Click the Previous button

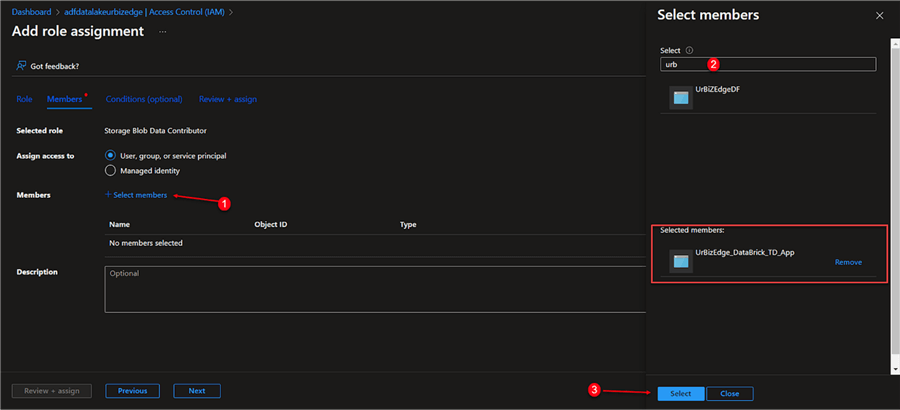tap(133, 390)
